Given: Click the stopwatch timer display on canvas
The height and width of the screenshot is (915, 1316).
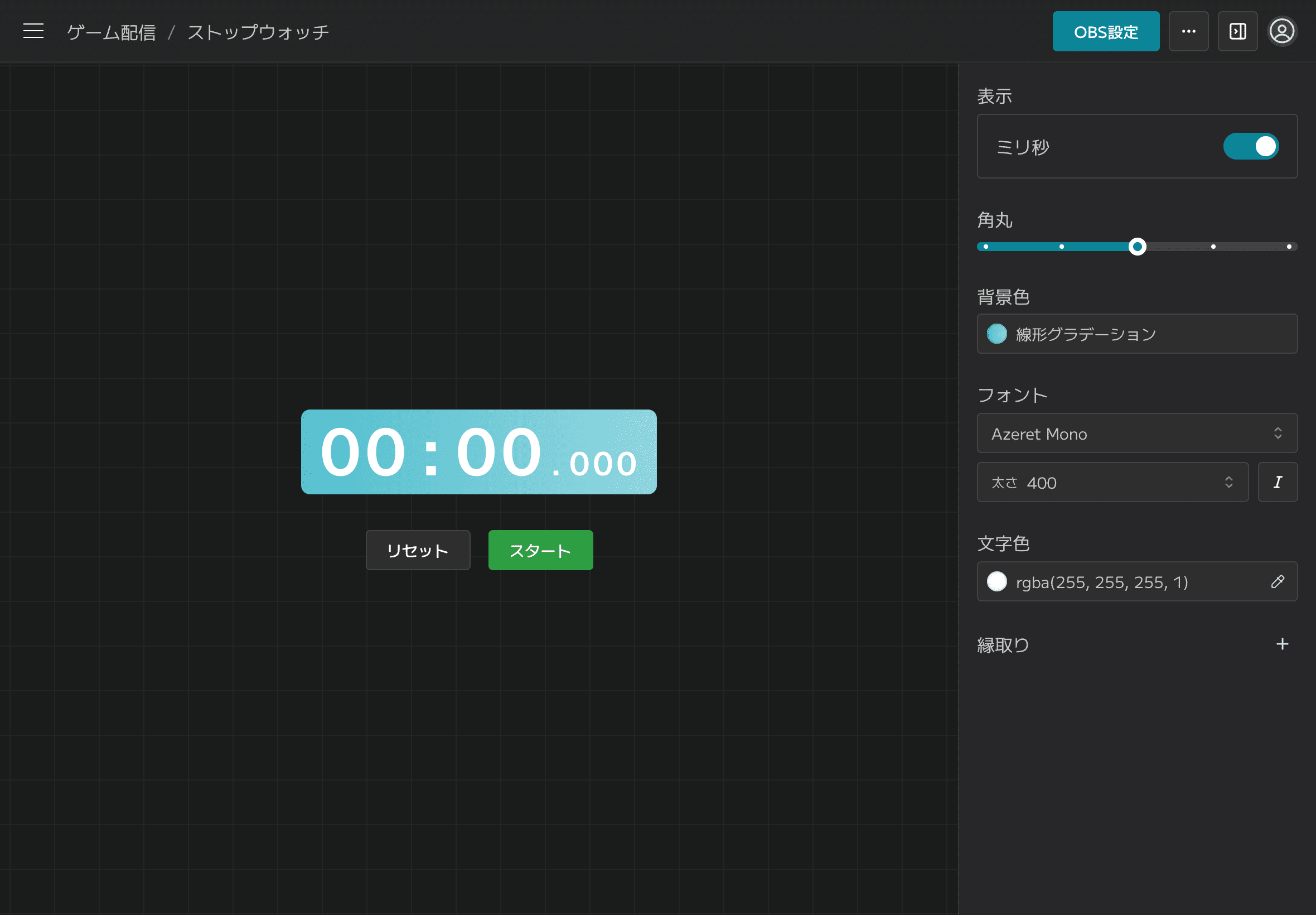Looking at the screenshot, I should (x=479, y=452).
